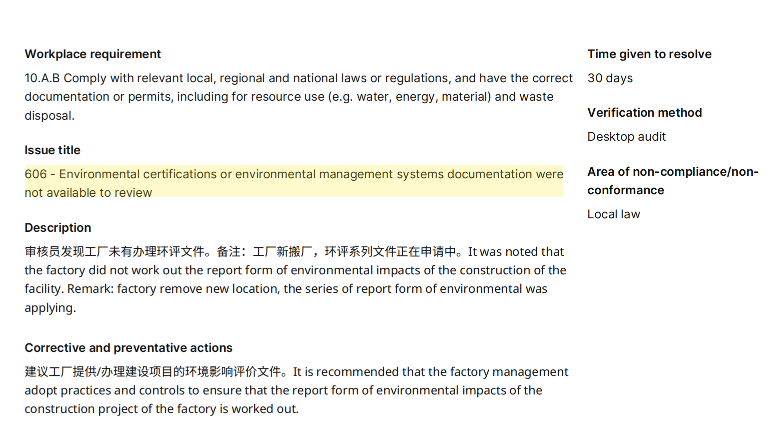Click the words 'waste disposal' in requirement text

click(x=545, y=97)
